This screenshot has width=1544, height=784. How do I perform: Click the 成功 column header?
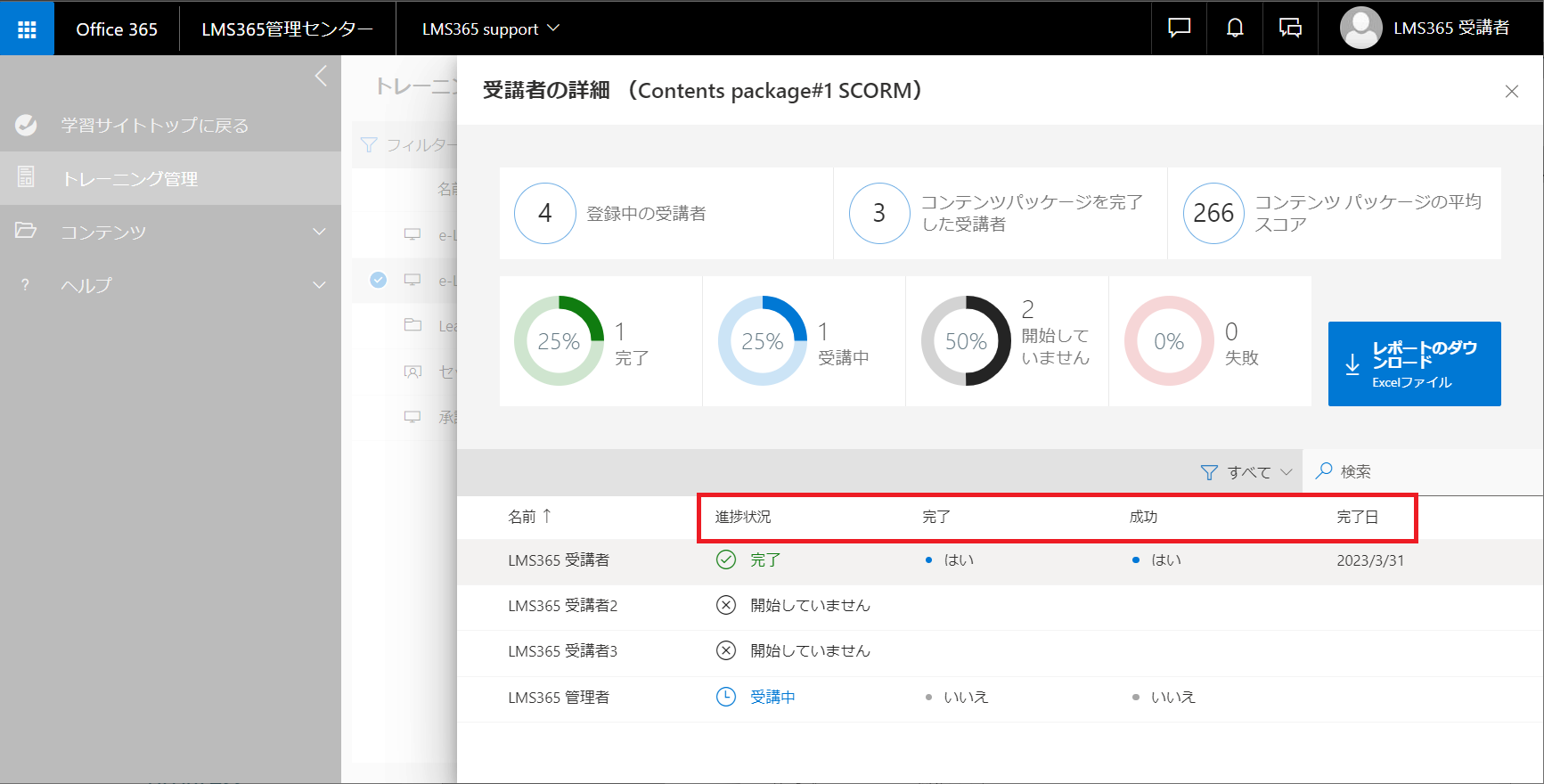(x=1144, y=517)
